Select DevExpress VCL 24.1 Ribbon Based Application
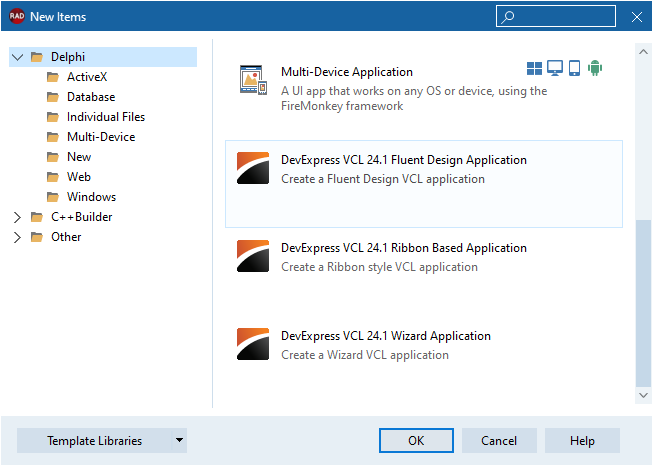The image size is (653, 466). click(404, 248)
